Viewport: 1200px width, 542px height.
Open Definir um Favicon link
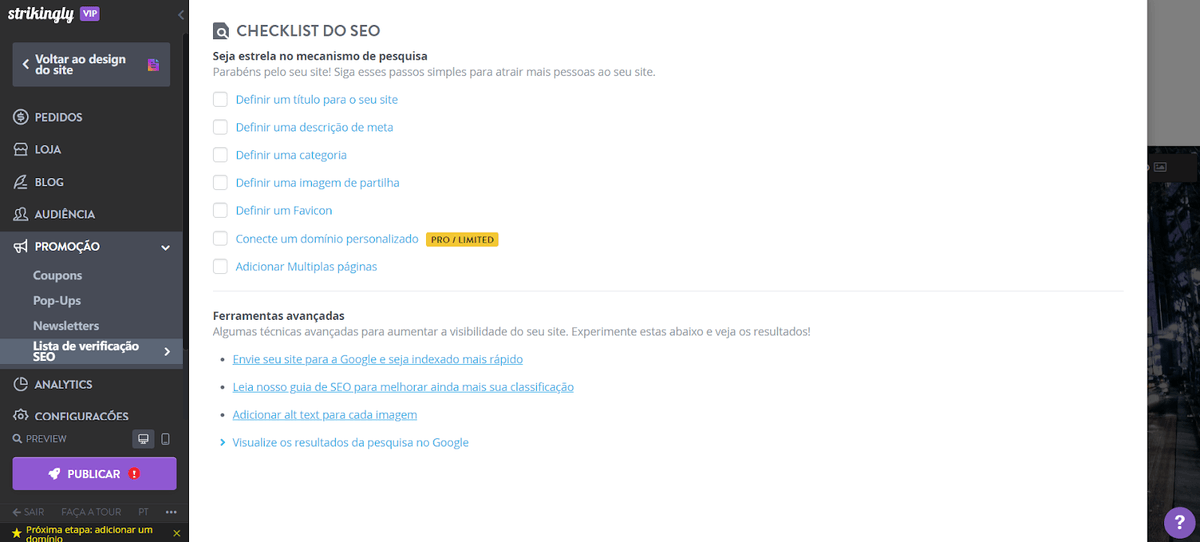click(x=284, y=211)
